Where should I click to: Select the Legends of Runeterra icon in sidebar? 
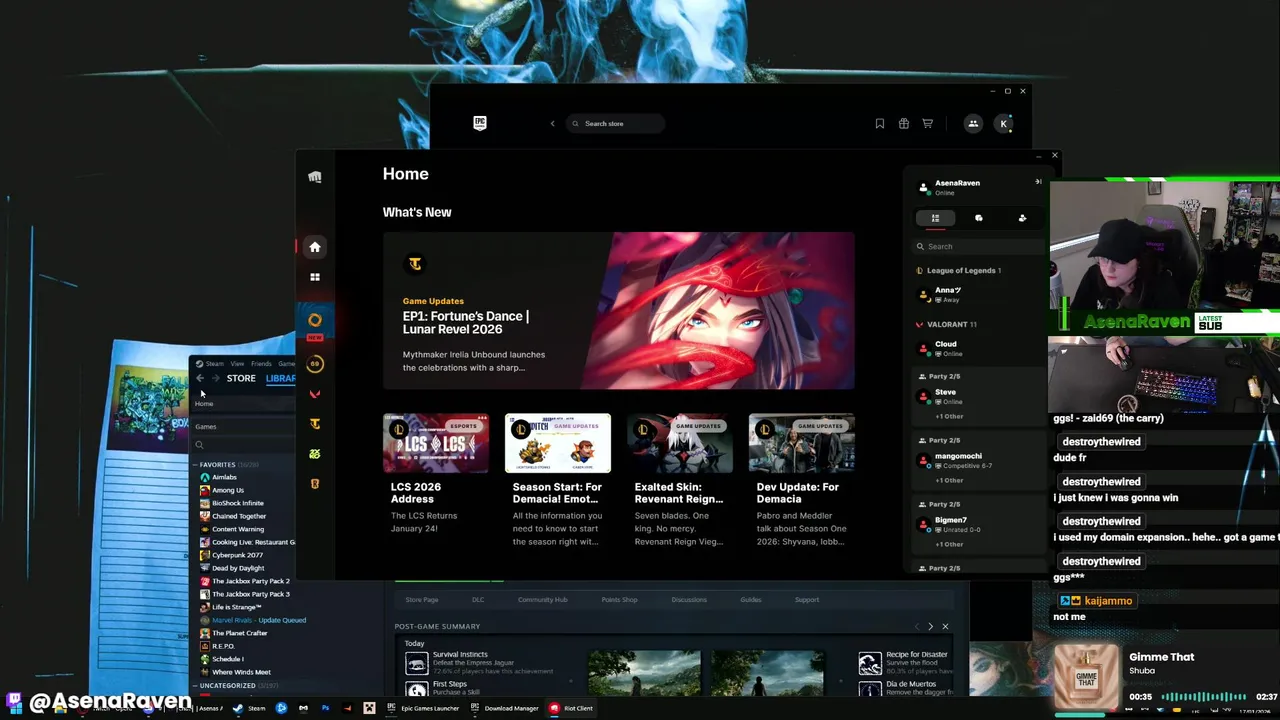pos(315,484)
